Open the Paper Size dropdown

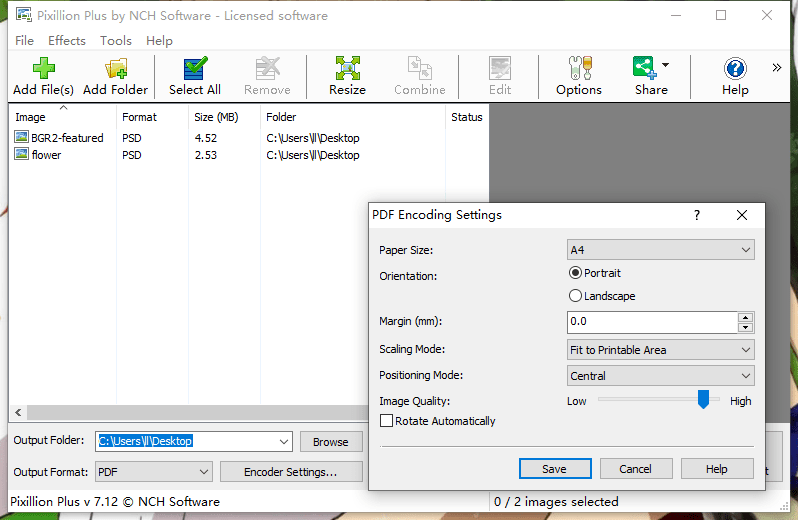pyautogui.click(x=661, y=250)
